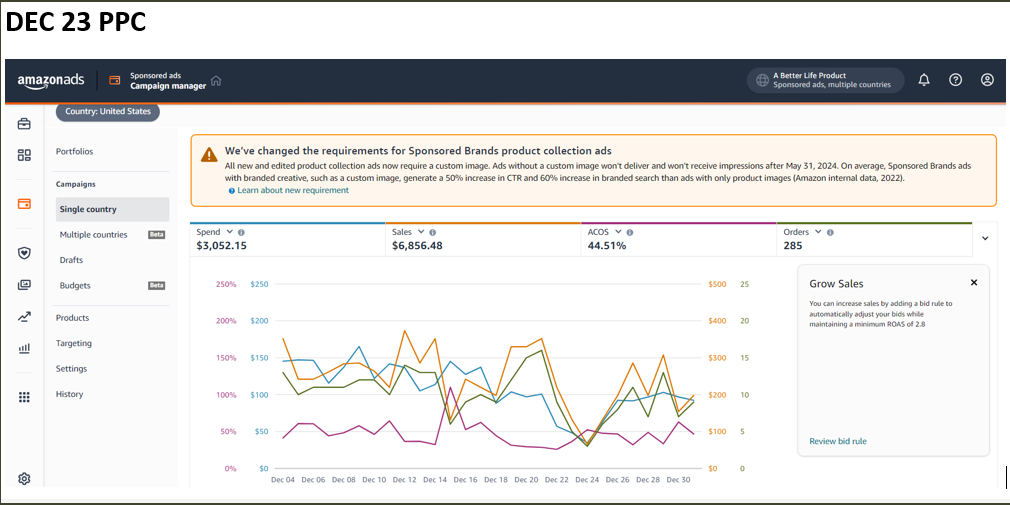Open the help question mark icon
The image size is (1010, 505).
955,80
